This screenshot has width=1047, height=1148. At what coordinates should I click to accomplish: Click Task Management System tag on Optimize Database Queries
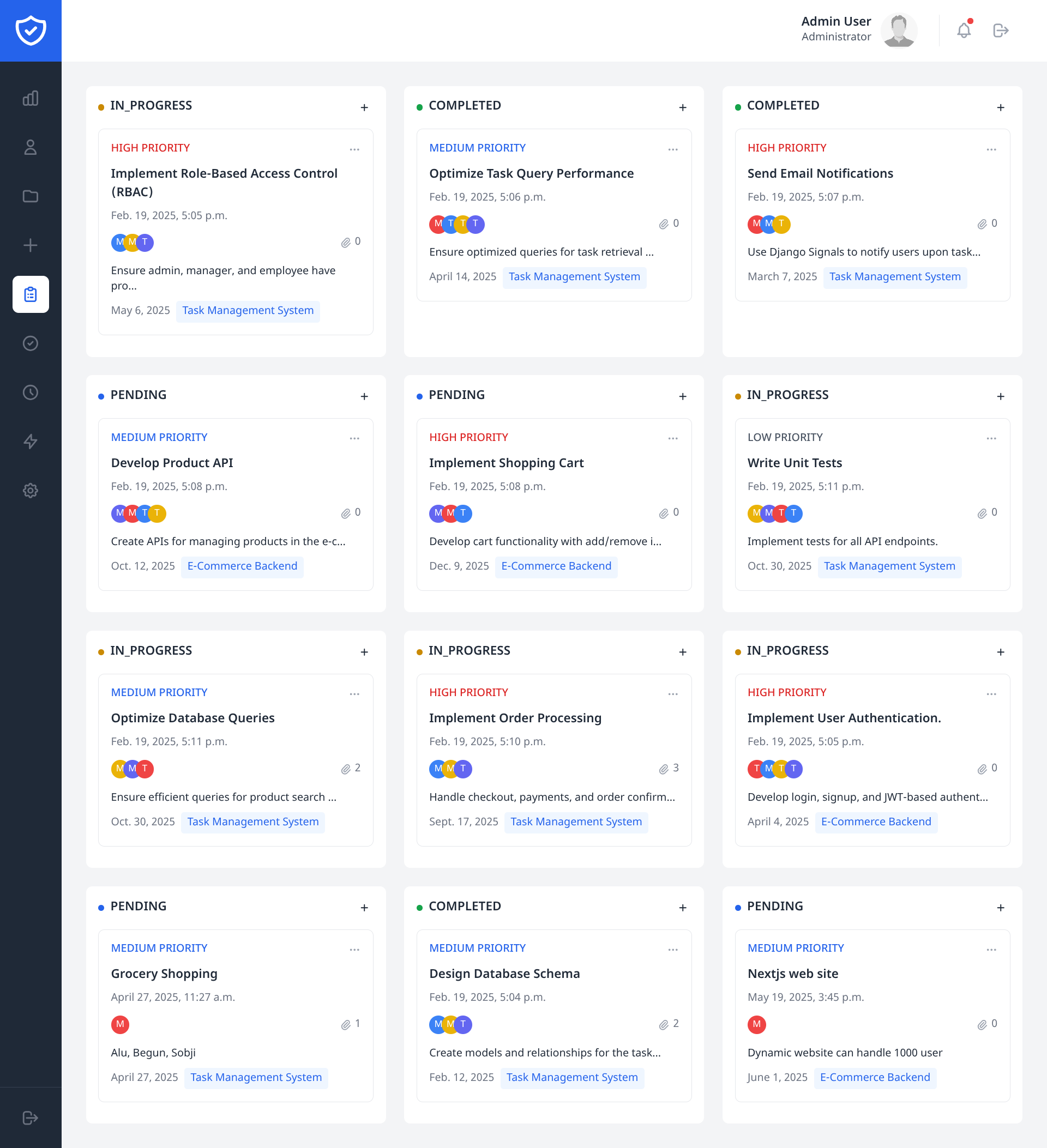tap(252, 821)
